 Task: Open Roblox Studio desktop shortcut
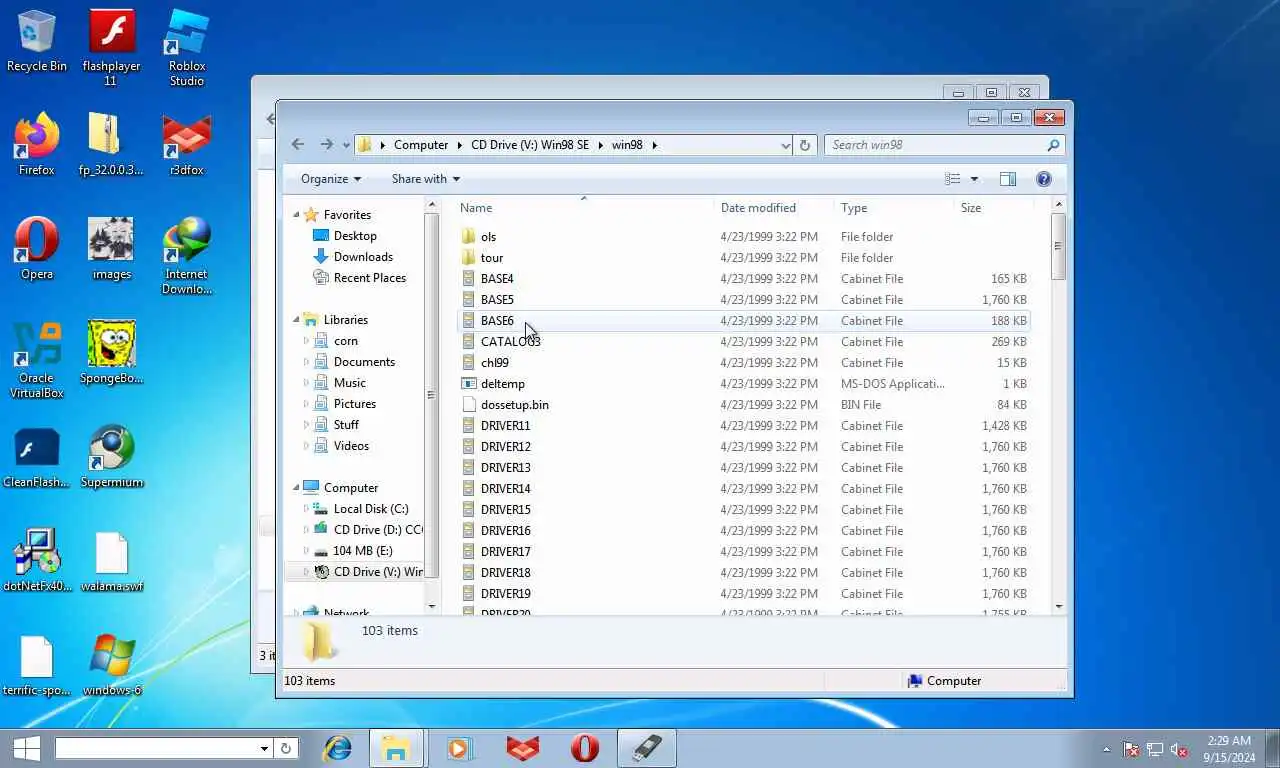pyautogui.click(x=186, y=47)
